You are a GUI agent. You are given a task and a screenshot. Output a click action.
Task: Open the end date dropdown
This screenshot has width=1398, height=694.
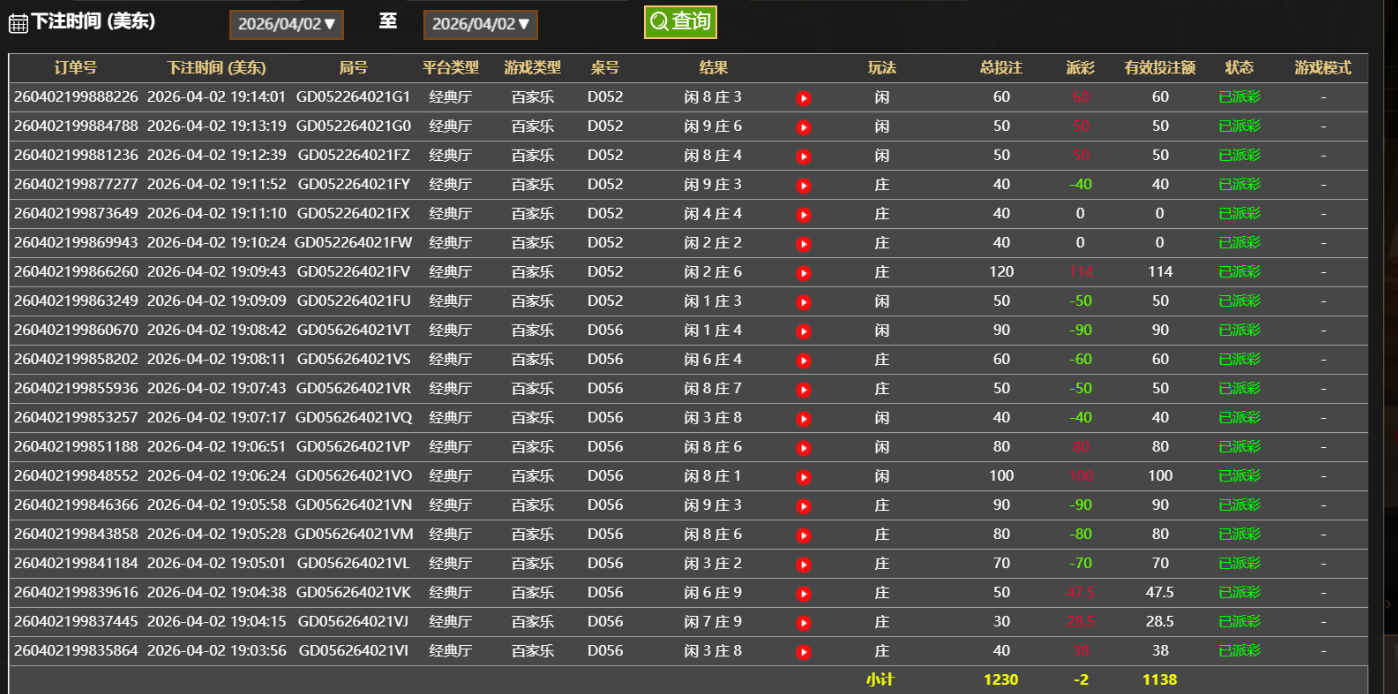pos(480,25)
